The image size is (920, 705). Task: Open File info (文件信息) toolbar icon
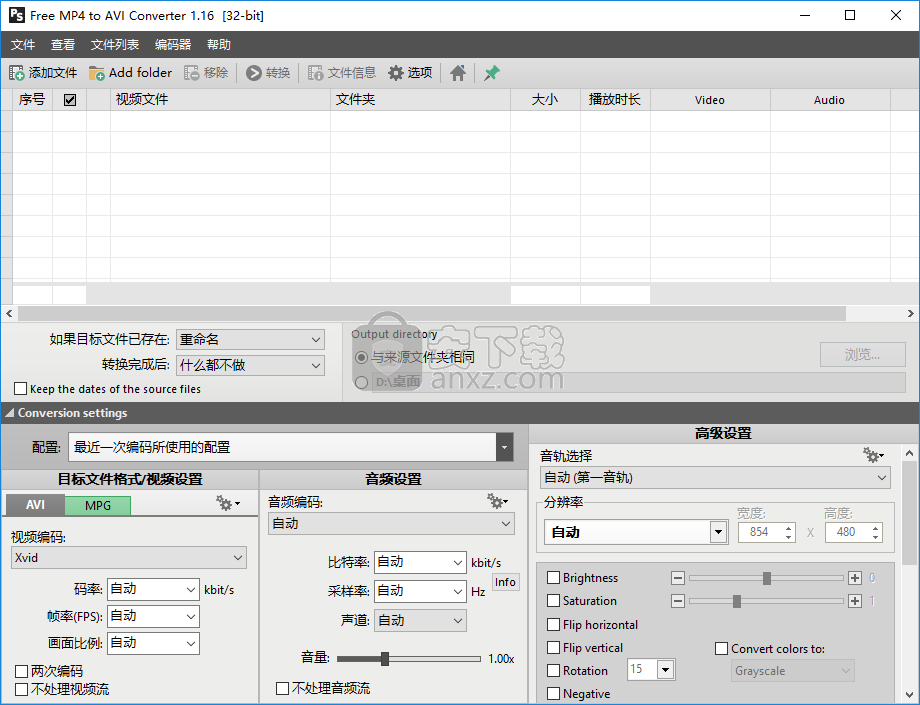[316, 73]
